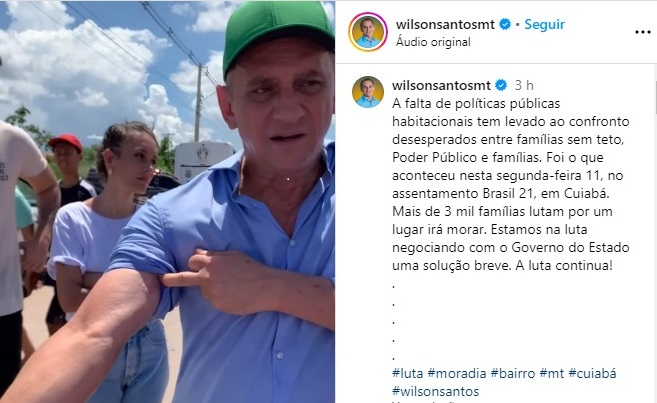
Task: Open the #bairro hashtag
Action: pyautogui.click(x=513, y=373)
